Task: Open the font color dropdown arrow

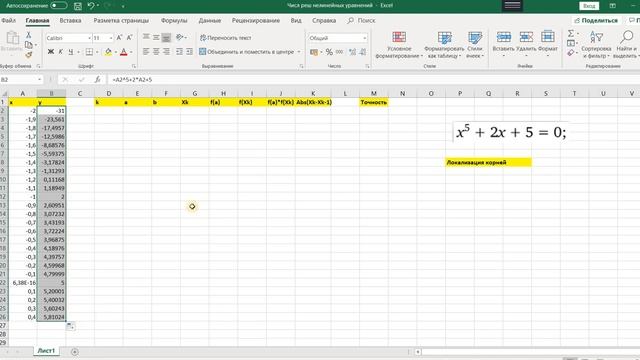Action: (x=131, y=52)
